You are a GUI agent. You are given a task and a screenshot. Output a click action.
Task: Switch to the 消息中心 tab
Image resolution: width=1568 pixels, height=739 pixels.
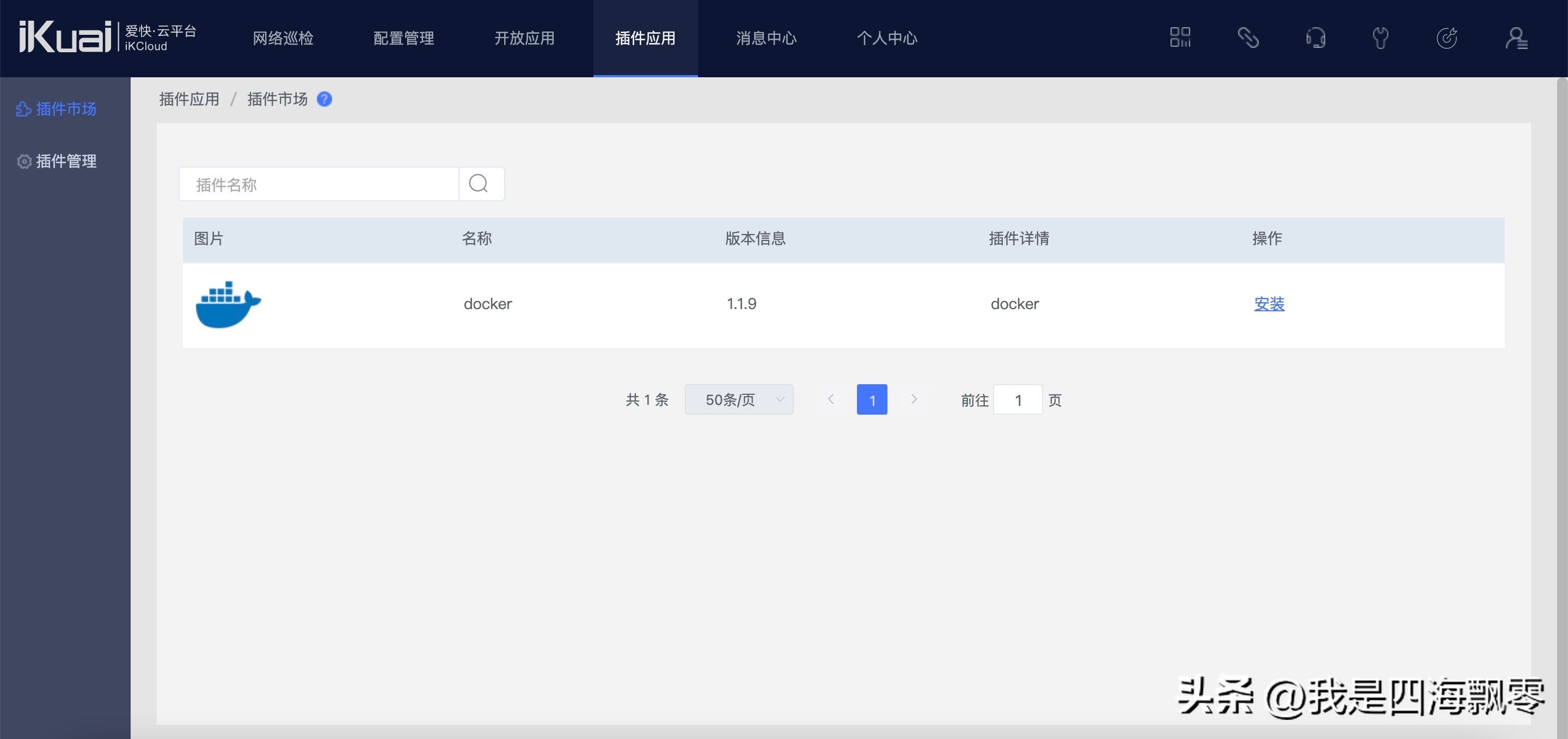point(765,38)
